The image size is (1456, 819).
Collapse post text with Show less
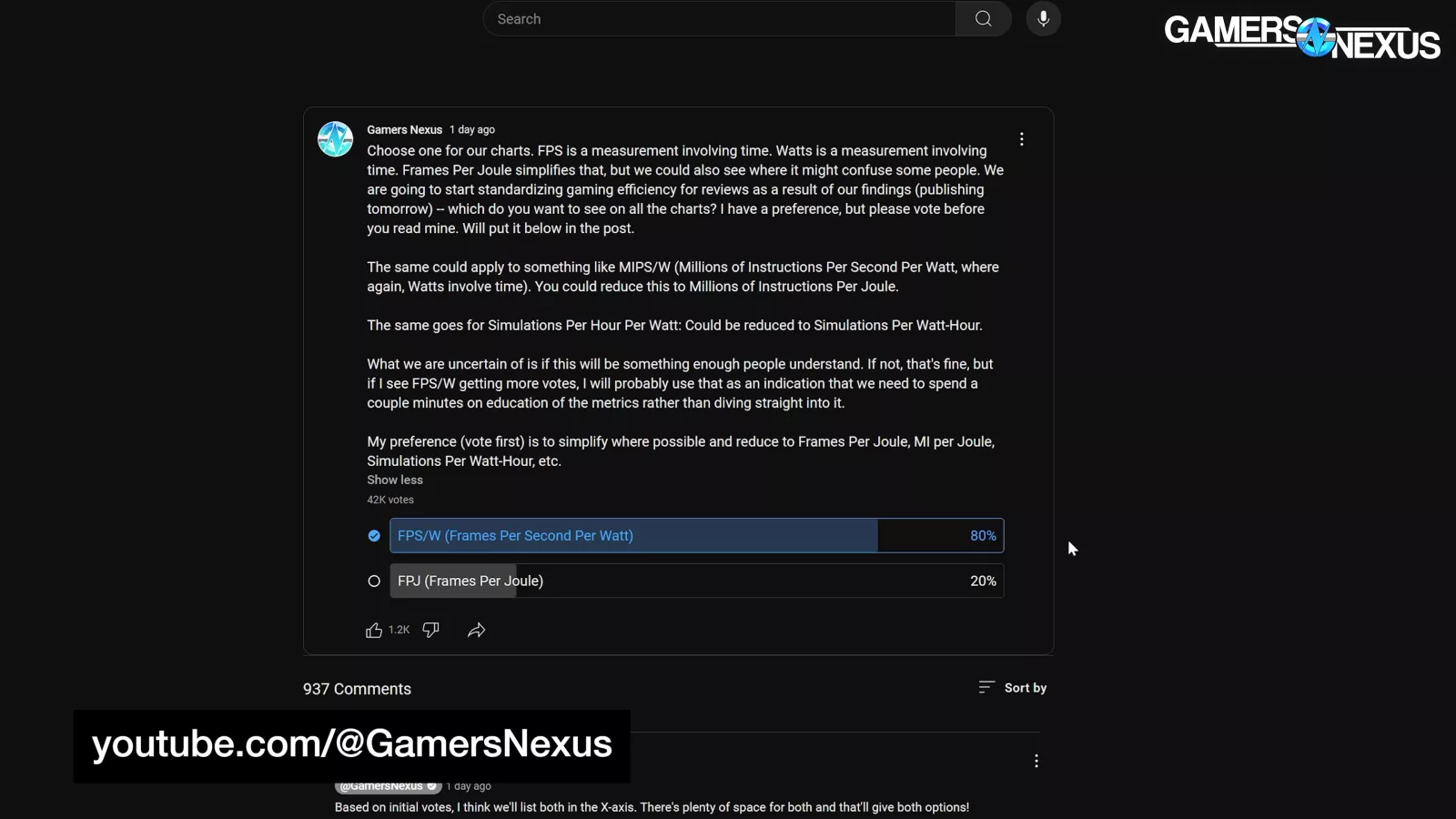395,480
